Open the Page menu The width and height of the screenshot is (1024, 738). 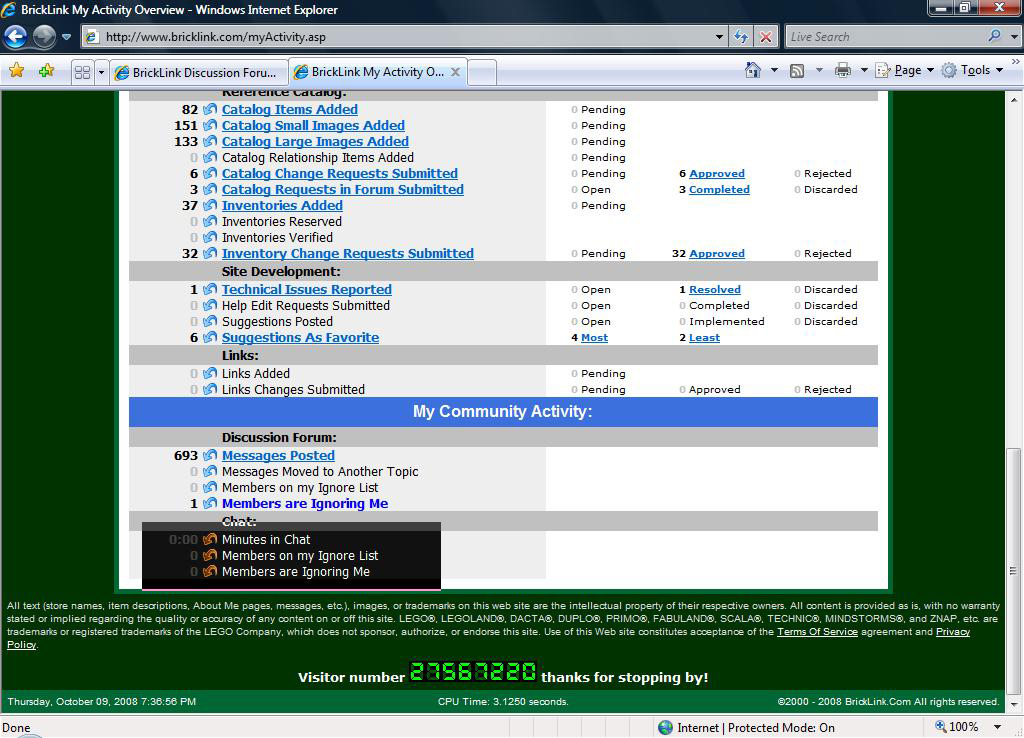coord(904,70)
